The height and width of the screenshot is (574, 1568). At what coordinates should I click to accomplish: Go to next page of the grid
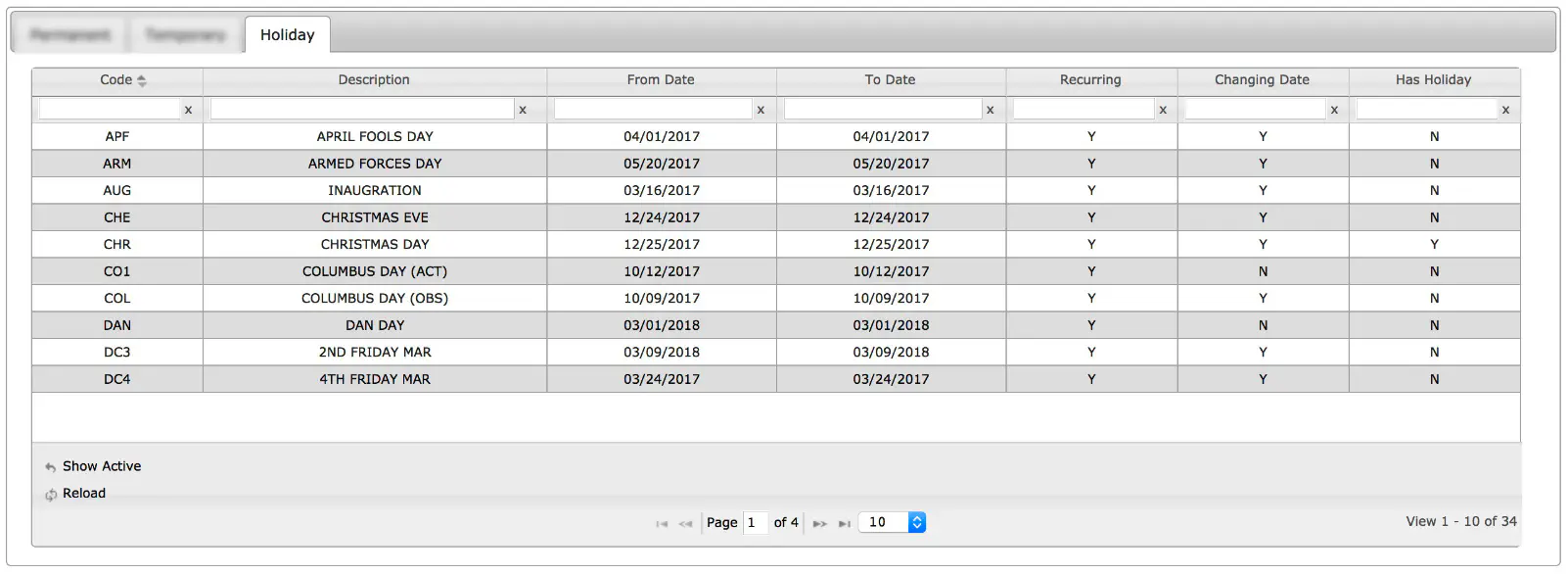[820, 523]
